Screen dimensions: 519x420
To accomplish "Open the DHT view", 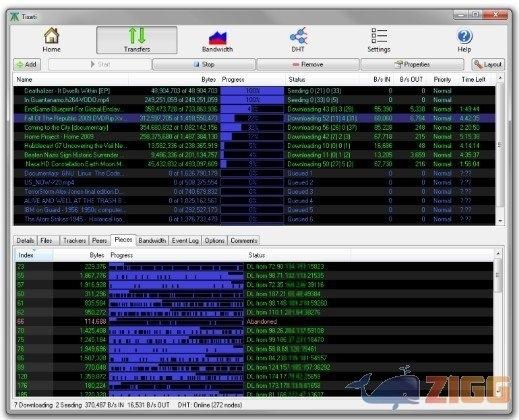I will (298, 40).
